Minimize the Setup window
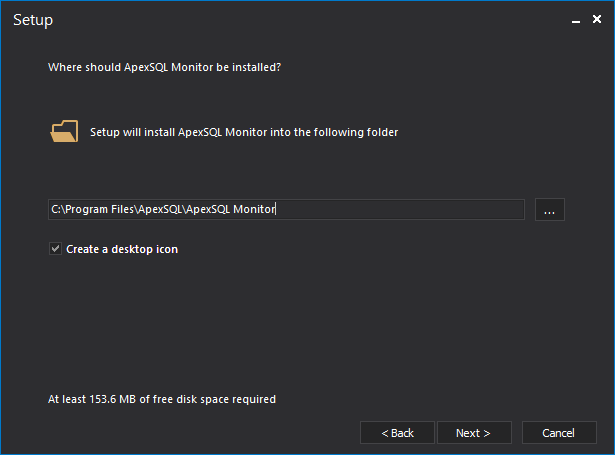Viewport: 615px width, 455px height. [x=576, y=20]
